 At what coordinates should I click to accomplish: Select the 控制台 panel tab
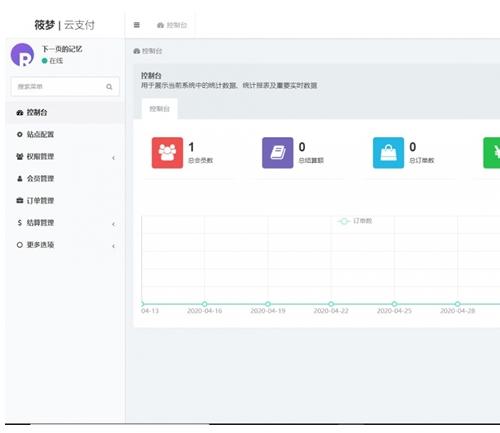[160, 109]
